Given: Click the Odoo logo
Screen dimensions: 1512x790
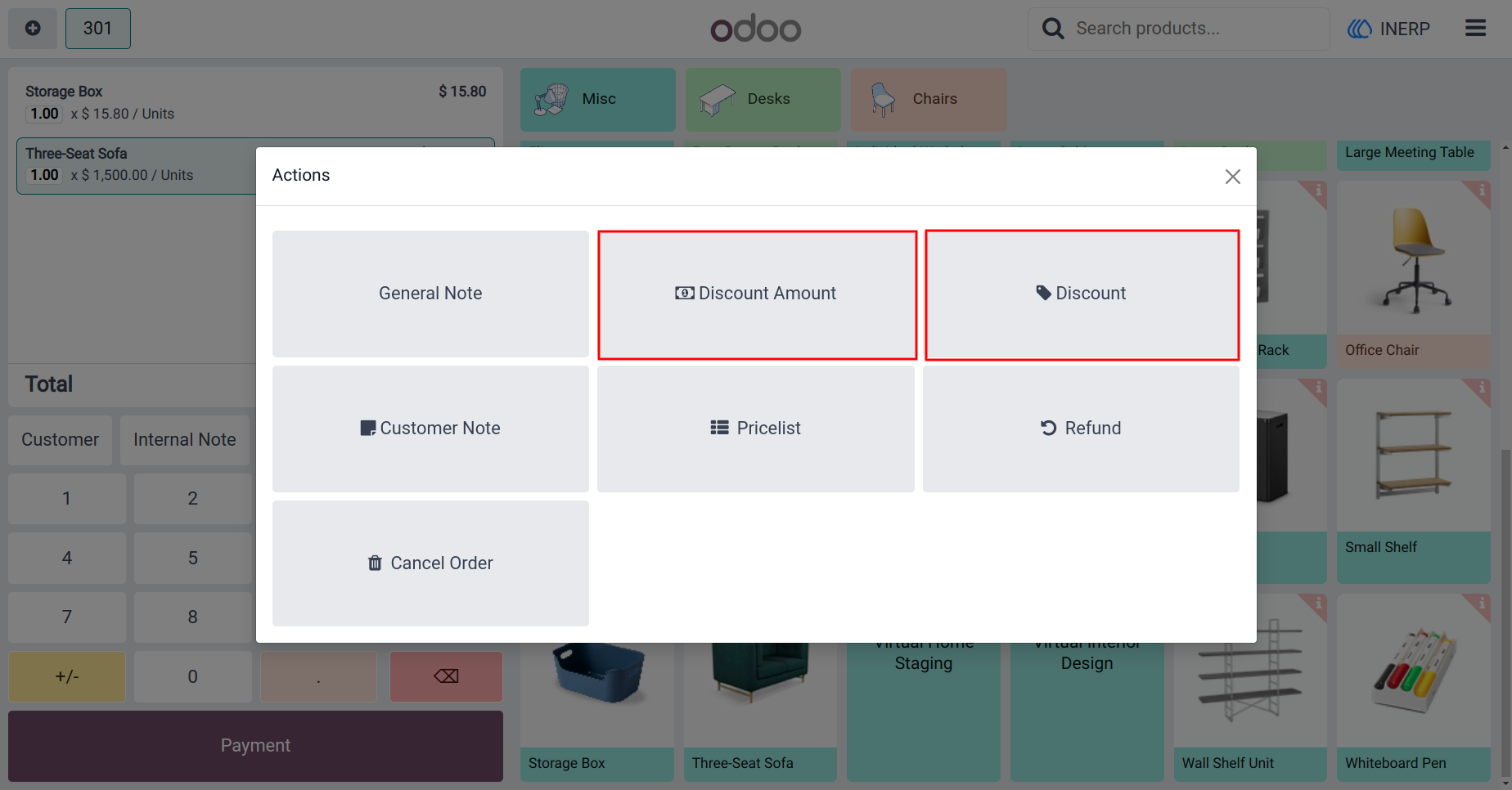Looking at the screenshot, I should point(755,29).
